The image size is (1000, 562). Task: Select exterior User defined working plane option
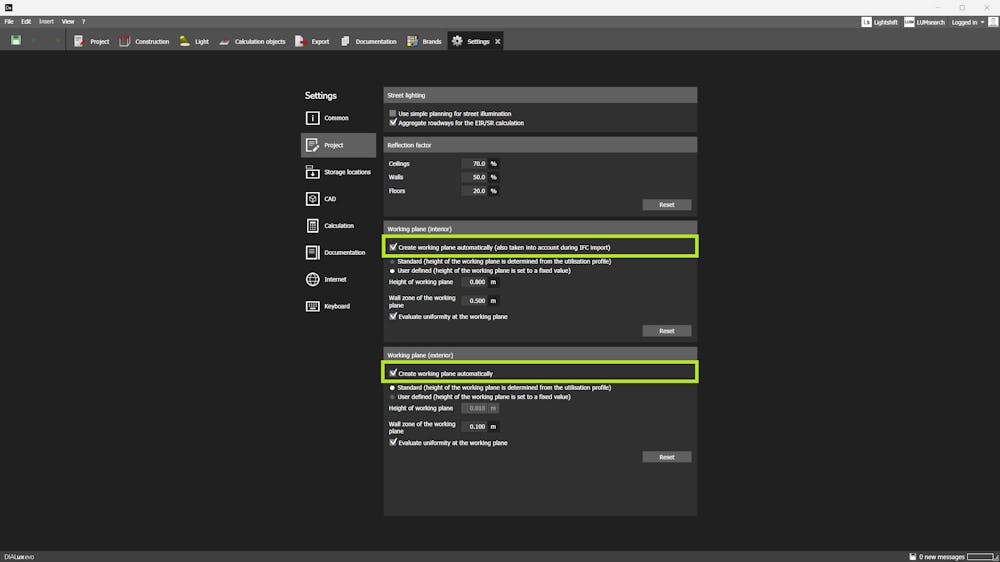click(393, 397)
